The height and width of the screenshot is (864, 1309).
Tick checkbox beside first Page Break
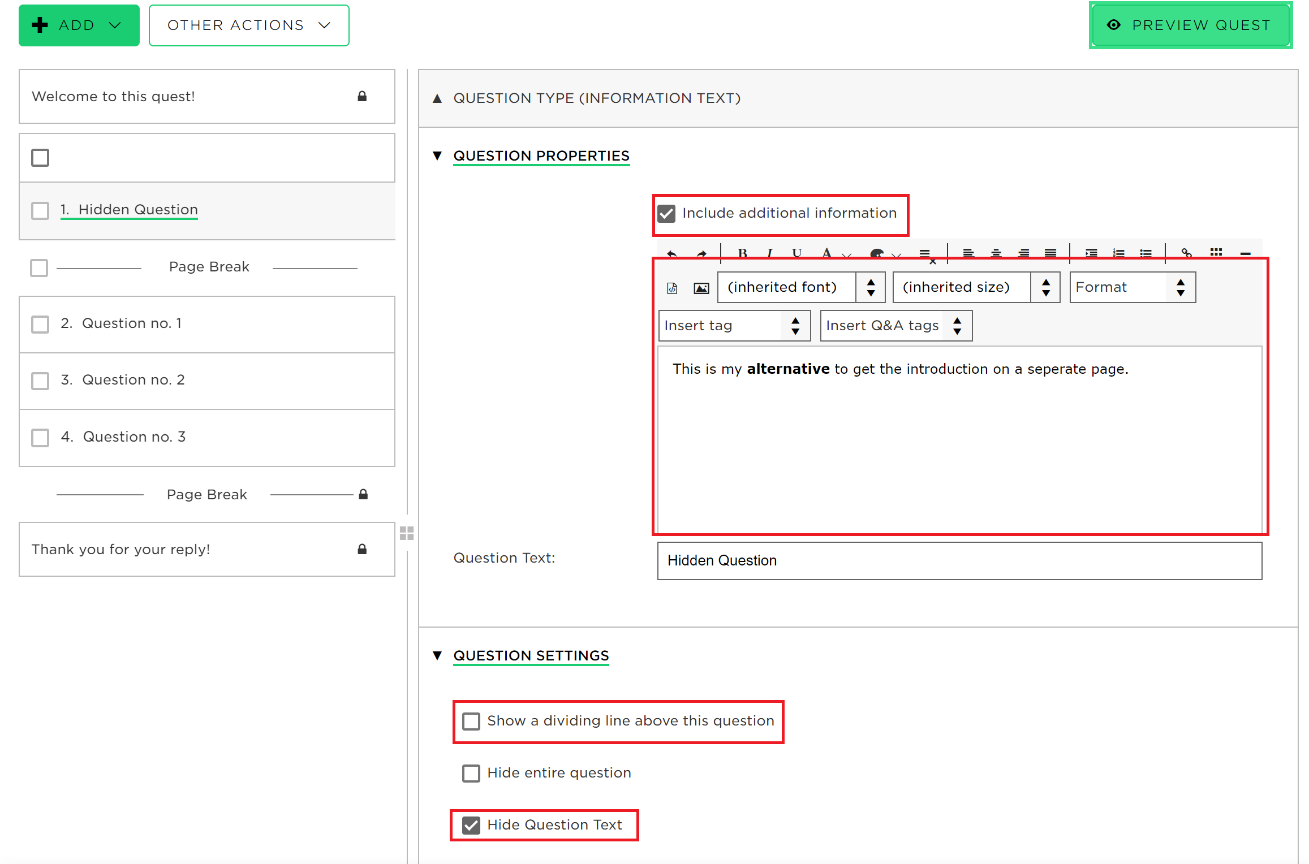click(39, 267)
